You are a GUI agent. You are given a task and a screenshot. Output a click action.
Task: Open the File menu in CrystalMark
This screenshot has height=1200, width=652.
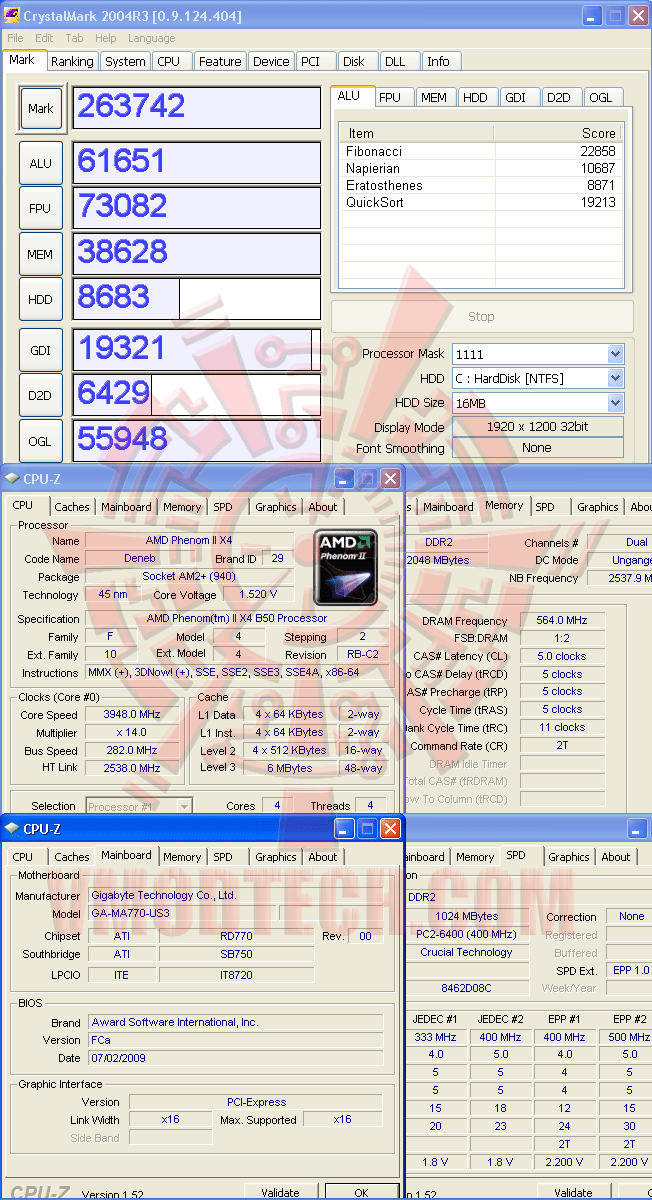pyautogui.click(x=16, y=38)
